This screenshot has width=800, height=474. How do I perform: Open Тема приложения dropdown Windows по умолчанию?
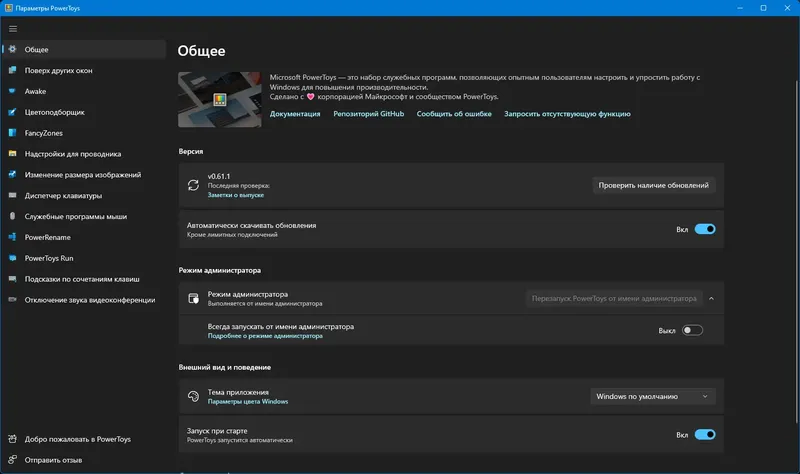click(x=653, y=396)
